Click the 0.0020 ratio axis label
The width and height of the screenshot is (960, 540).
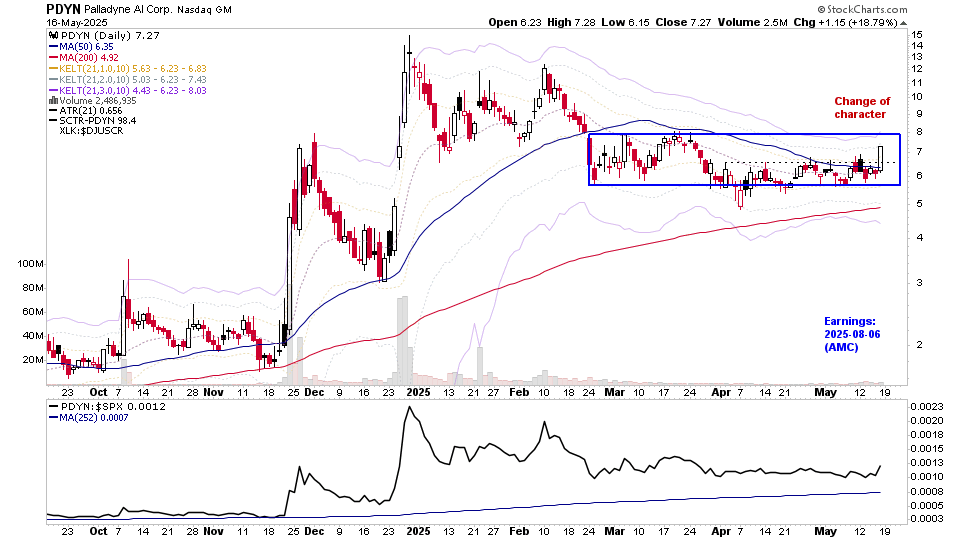(926, 421)
